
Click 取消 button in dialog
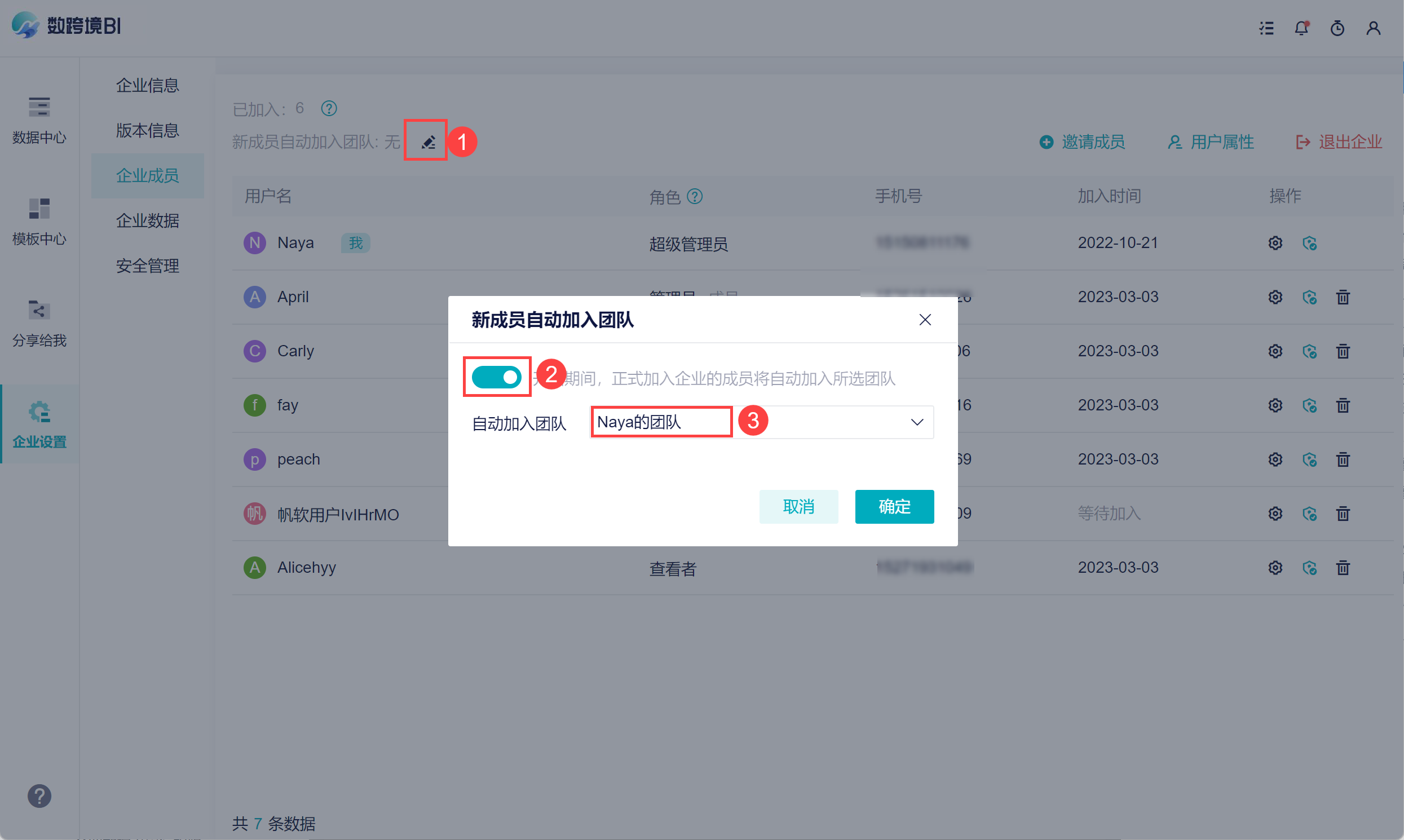point(798,506)
